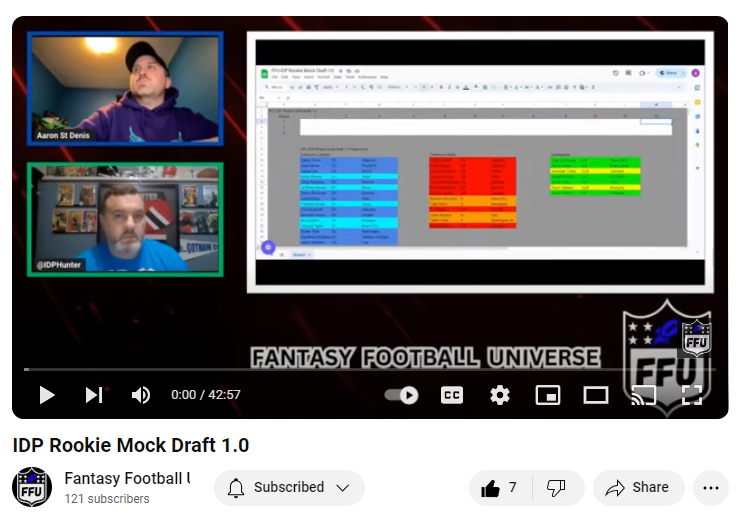Enter full screen mode
749x517 pixels.
(x=691, y=395)
